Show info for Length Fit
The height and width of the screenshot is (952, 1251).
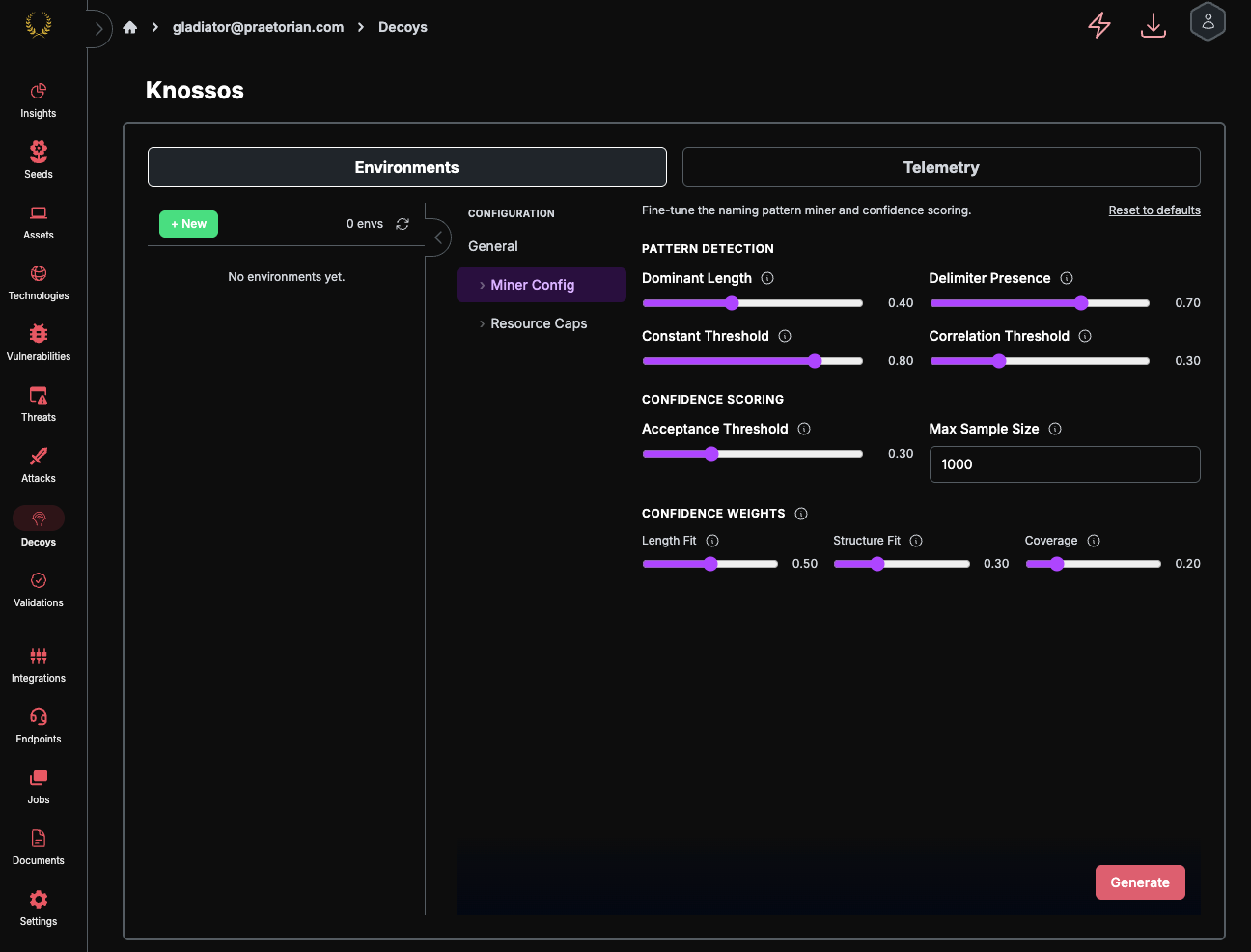coord(712,541)
